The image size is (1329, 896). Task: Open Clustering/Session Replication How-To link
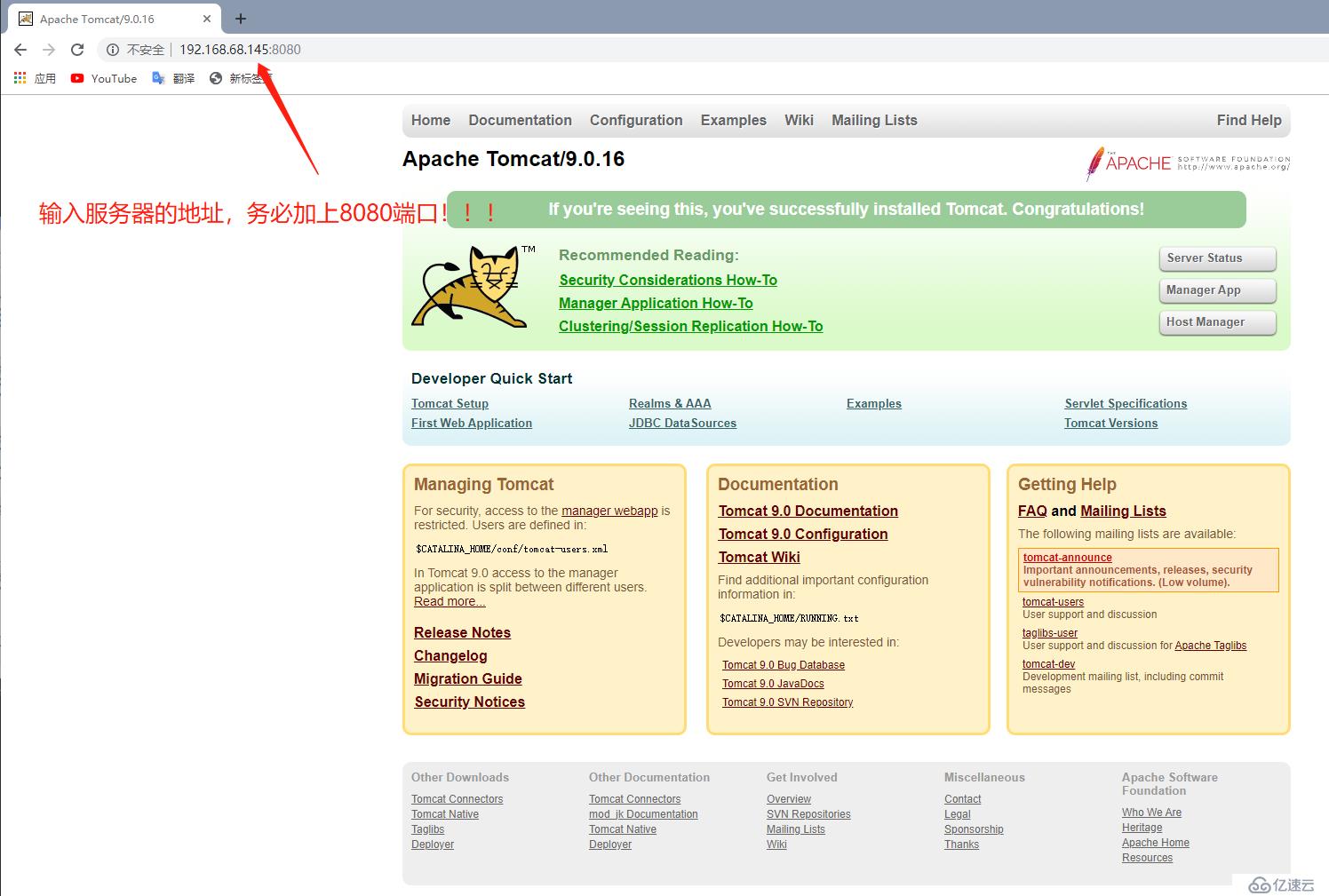coord(690,326)
